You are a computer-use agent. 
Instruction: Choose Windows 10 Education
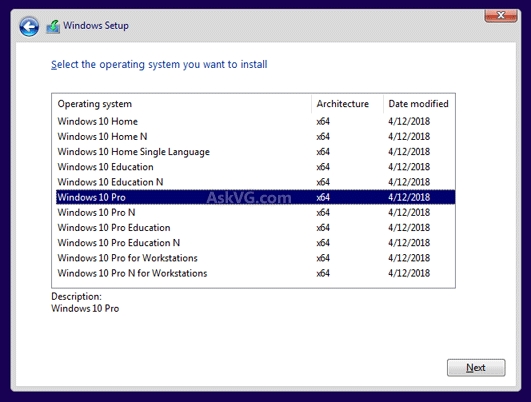click(255, 167)
